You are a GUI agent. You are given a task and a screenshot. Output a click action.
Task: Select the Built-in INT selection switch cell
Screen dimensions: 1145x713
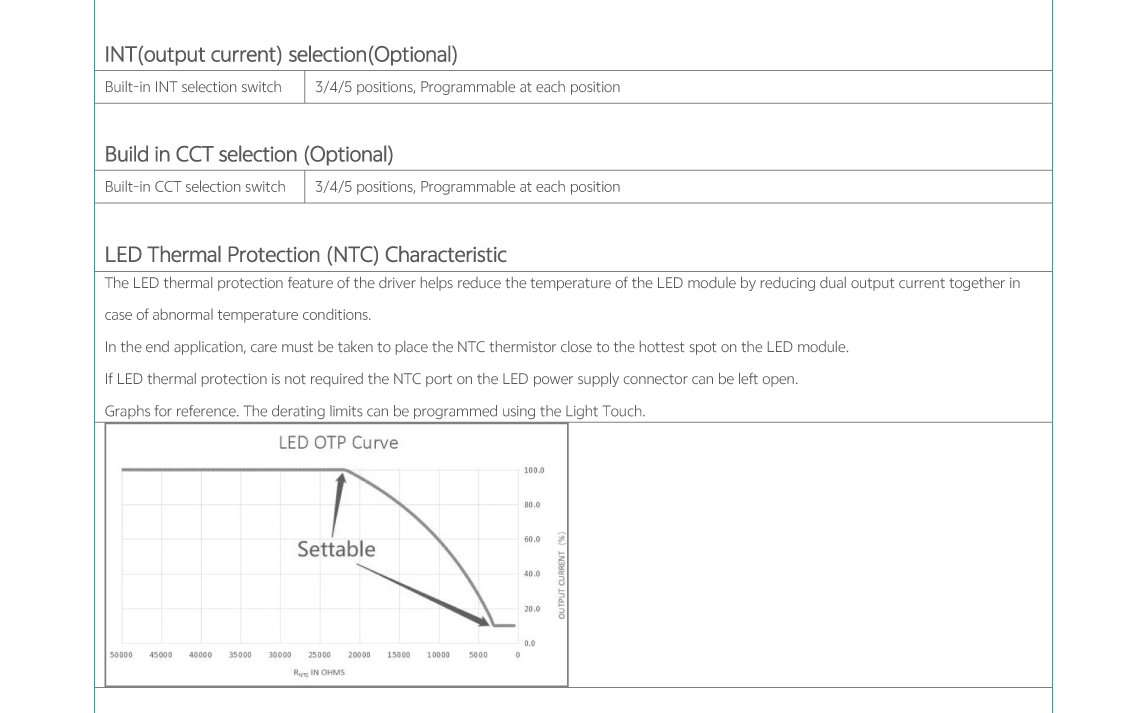(193, 87)
